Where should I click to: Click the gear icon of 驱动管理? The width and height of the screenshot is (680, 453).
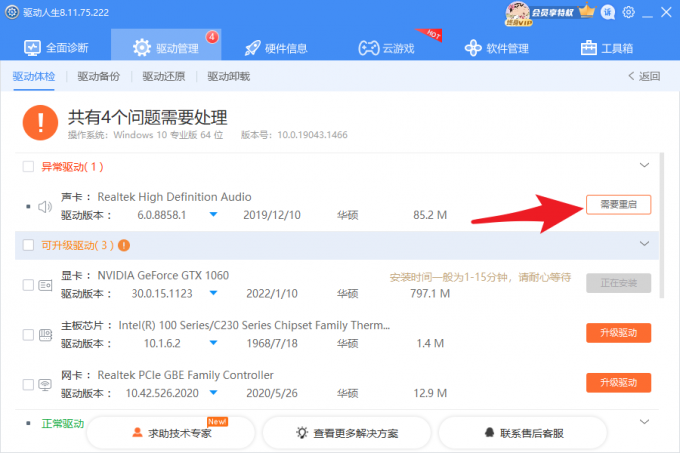pyautogui.click(x=142, y=48)
